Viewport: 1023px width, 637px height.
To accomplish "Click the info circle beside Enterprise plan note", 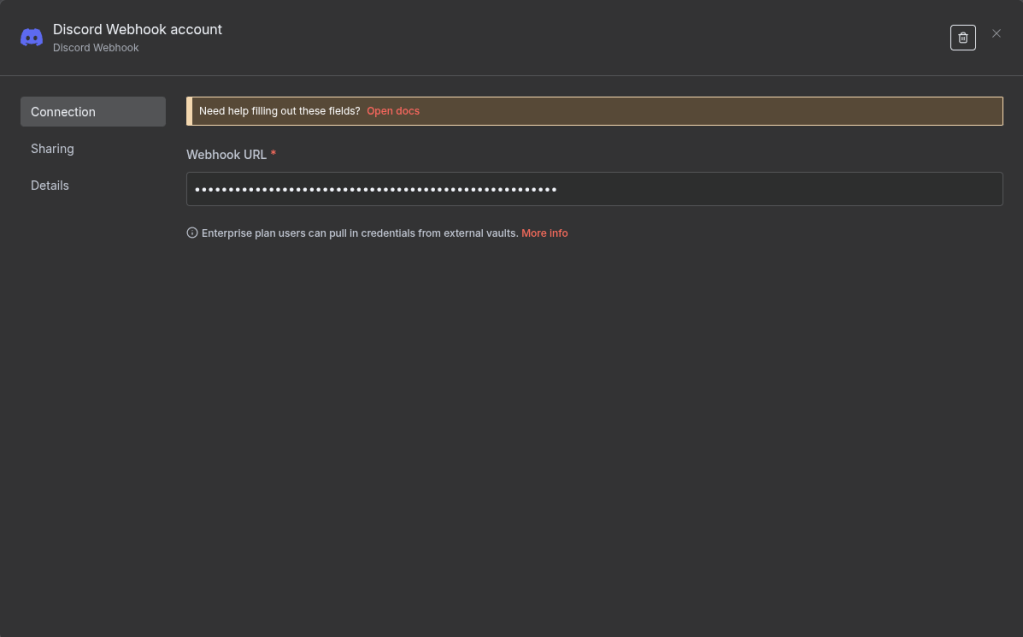I will 192,233.
